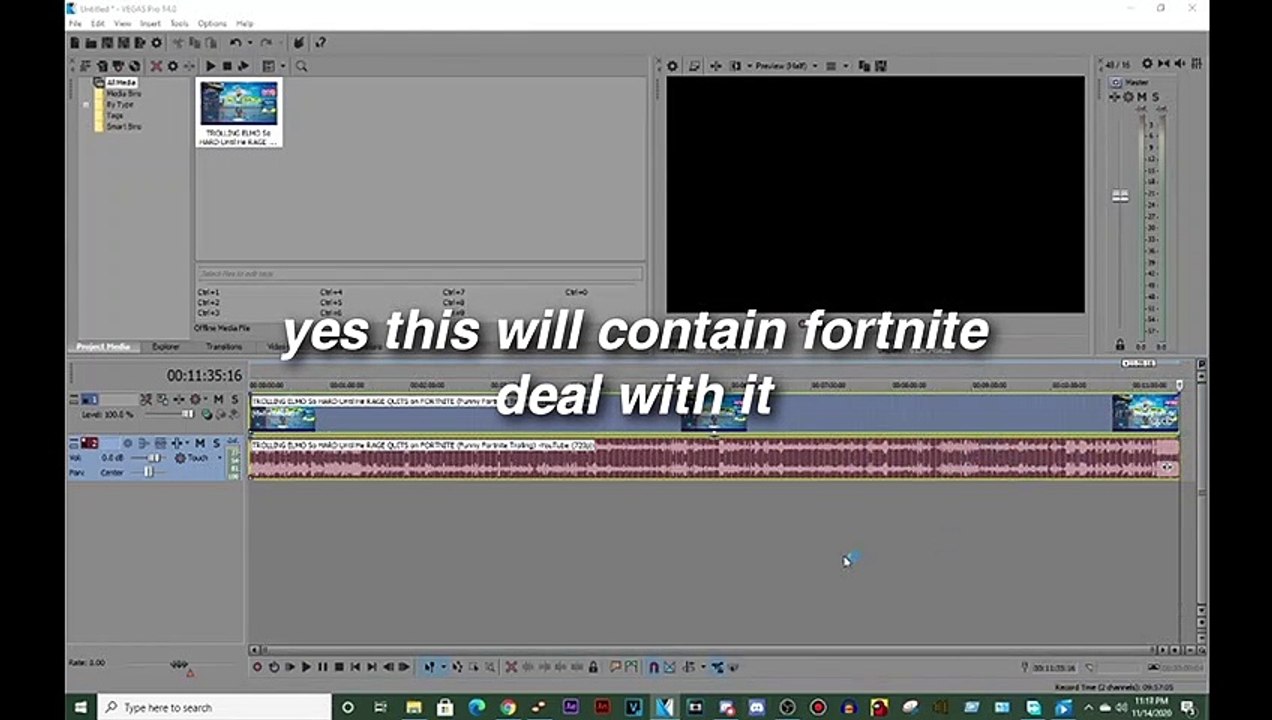Click the tag entry field in Project Media
The height and width of the screenshot is (720, 1272).
tap(419, 273)
